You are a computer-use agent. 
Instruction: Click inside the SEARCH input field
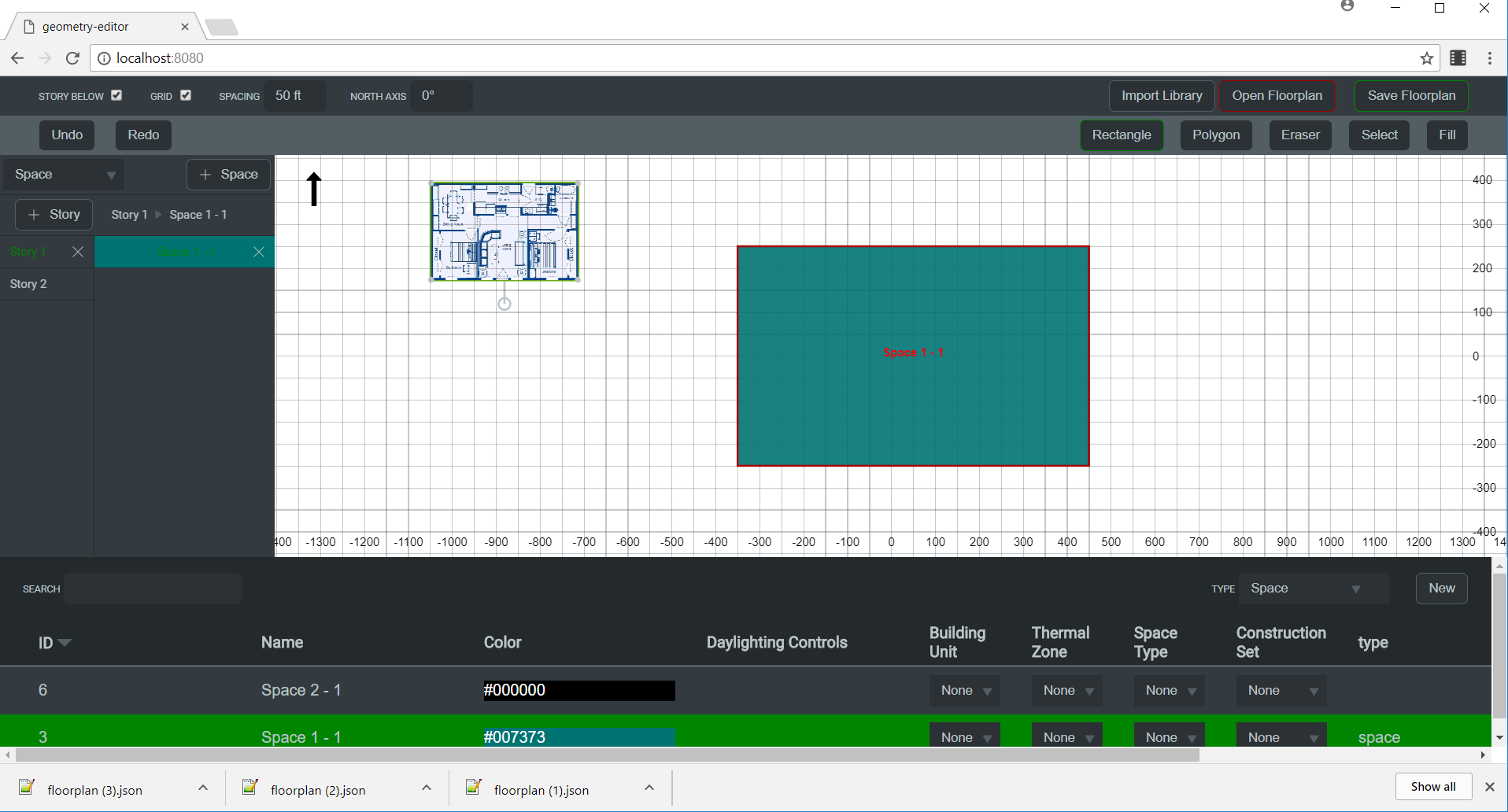point(152,588)
